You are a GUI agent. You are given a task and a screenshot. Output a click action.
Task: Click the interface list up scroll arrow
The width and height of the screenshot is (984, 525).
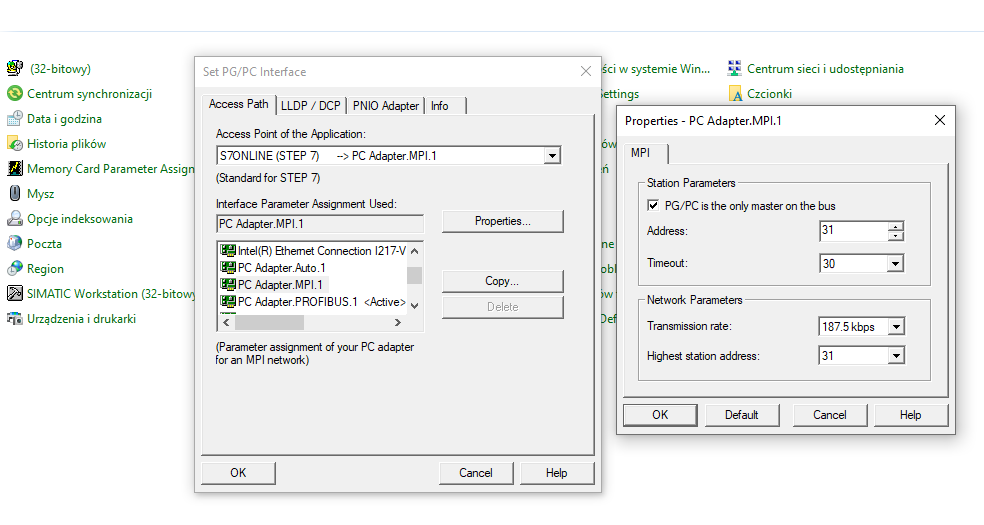(414, 251)
